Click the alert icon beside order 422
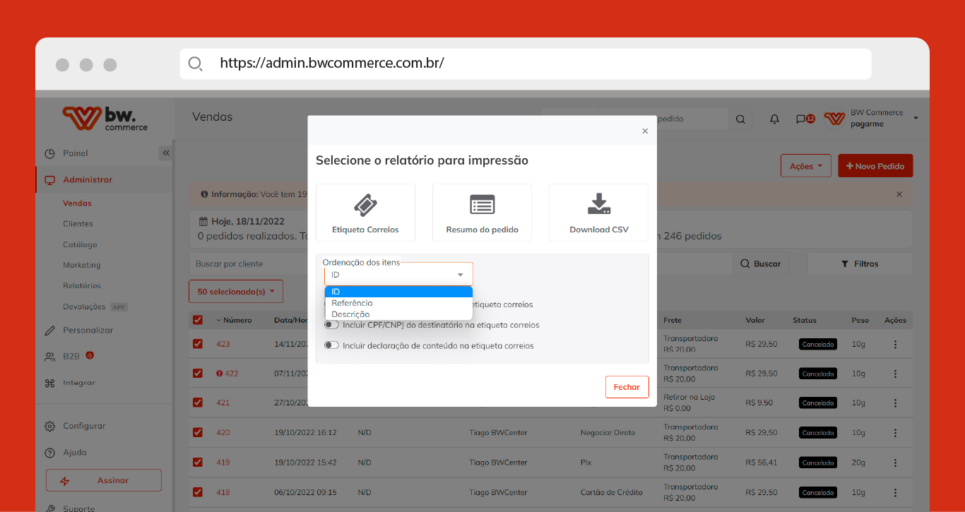Viewport: 965px width, 512px height. point(219,374)
